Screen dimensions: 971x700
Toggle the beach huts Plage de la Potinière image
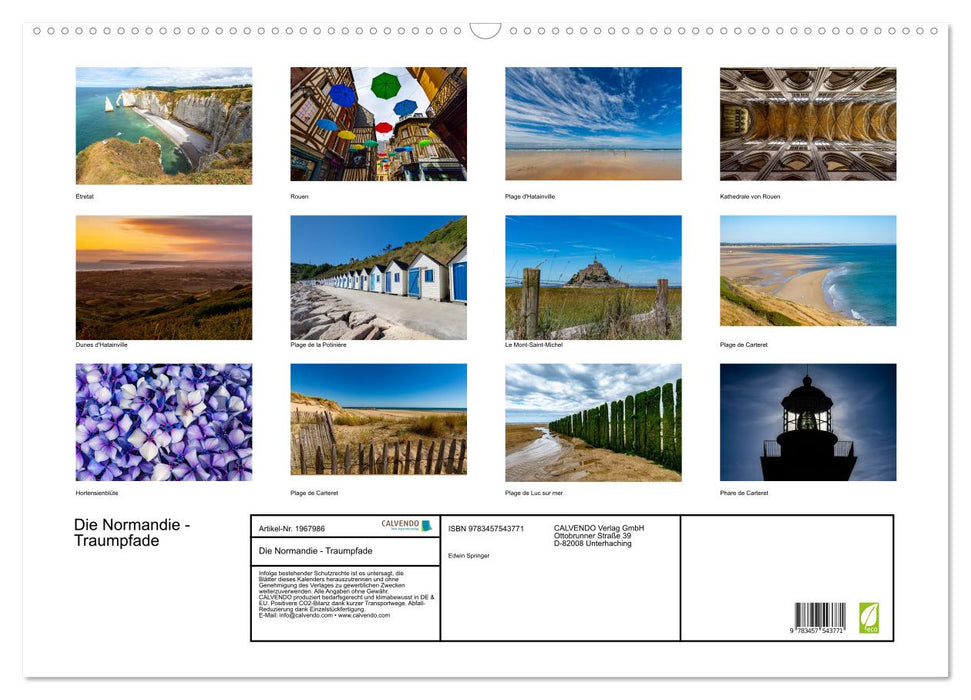(x=378, y=275)
